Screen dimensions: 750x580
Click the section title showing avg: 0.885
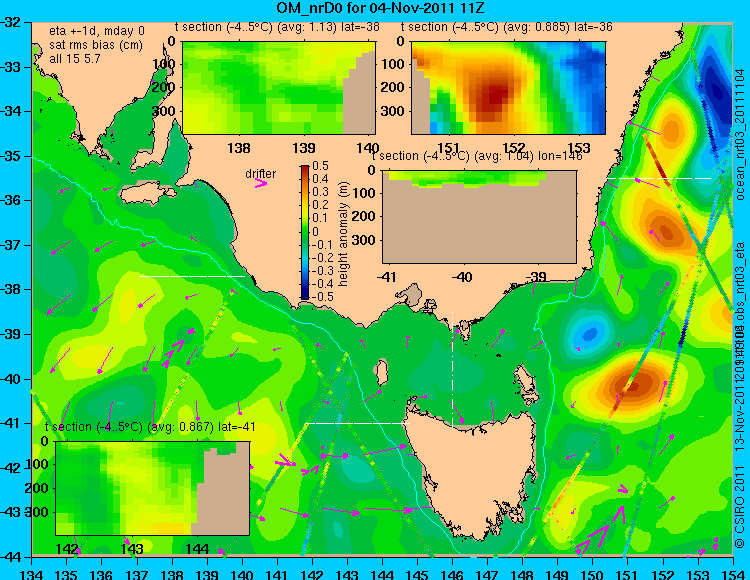pos(507,27)
